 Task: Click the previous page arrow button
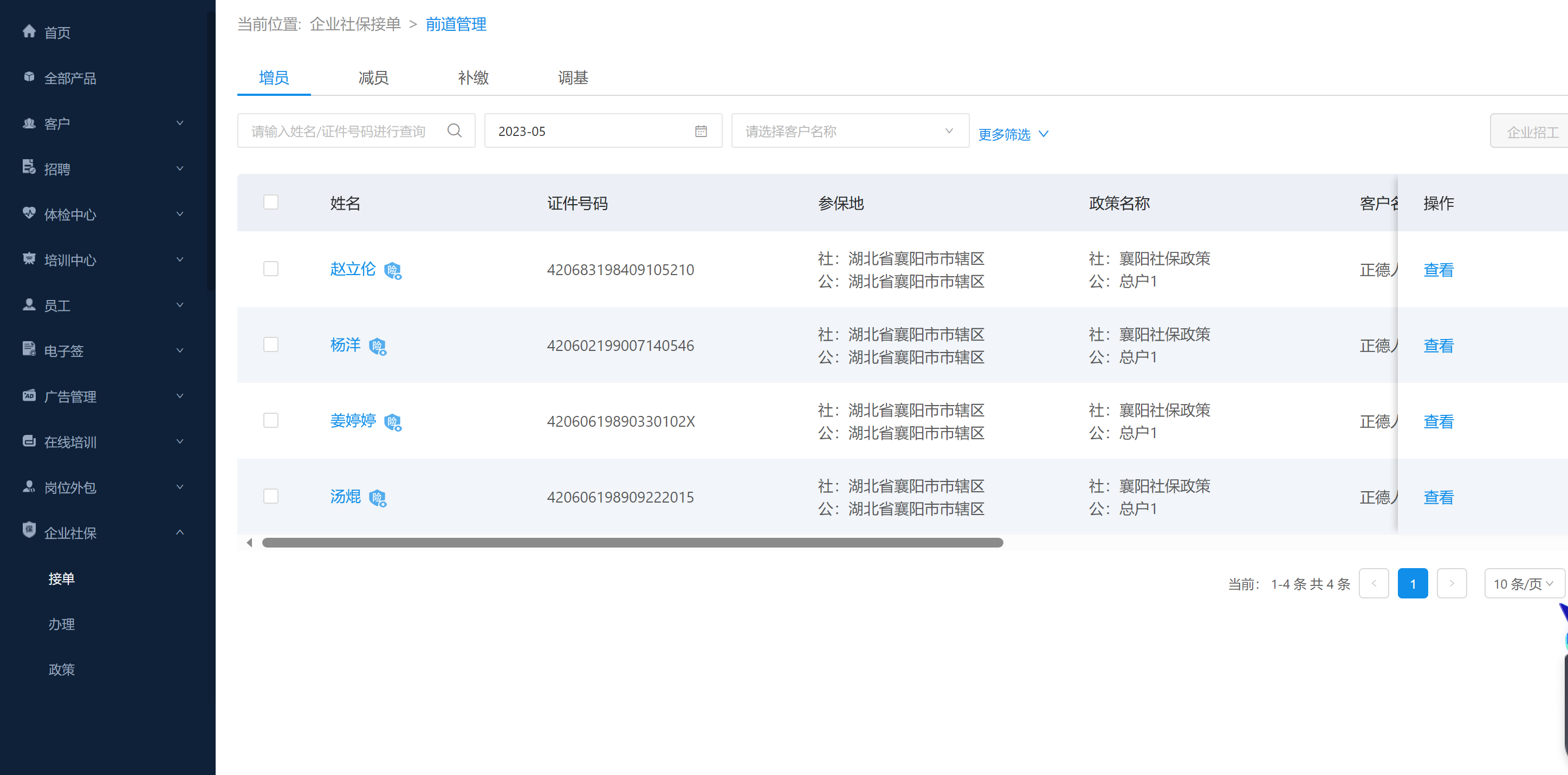click(1373, 583)
